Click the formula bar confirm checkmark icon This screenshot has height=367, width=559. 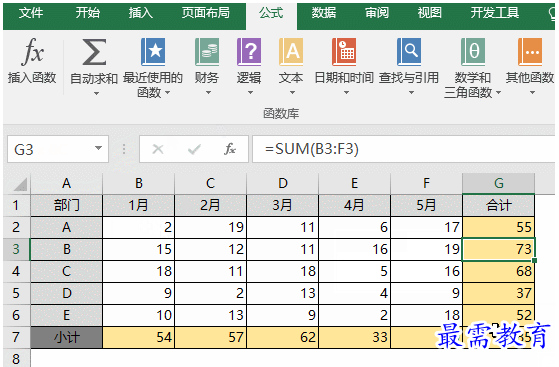pos(194,149)
